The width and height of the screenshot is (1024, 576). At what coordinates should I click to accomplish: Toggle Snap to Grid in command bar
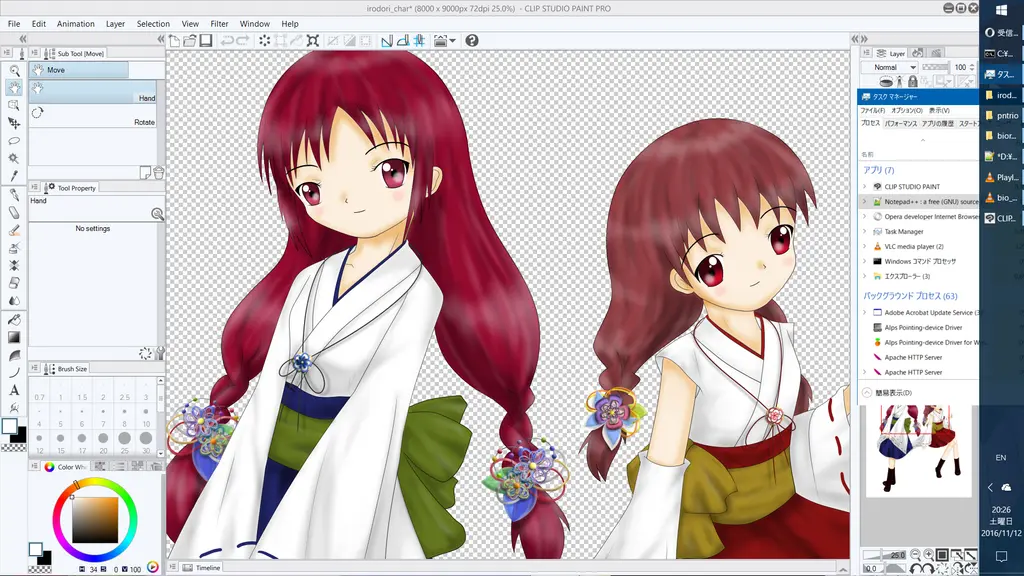click(419, 40)
